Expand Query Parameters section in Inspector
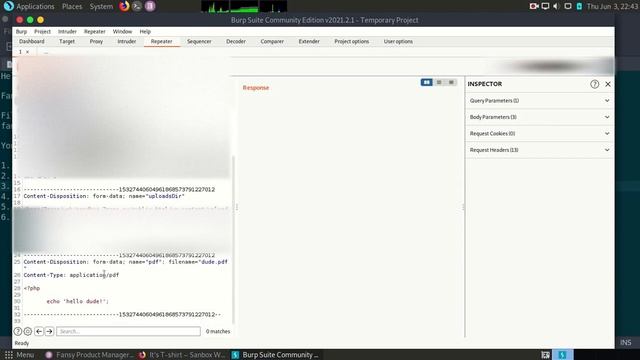 pos(539,100)
